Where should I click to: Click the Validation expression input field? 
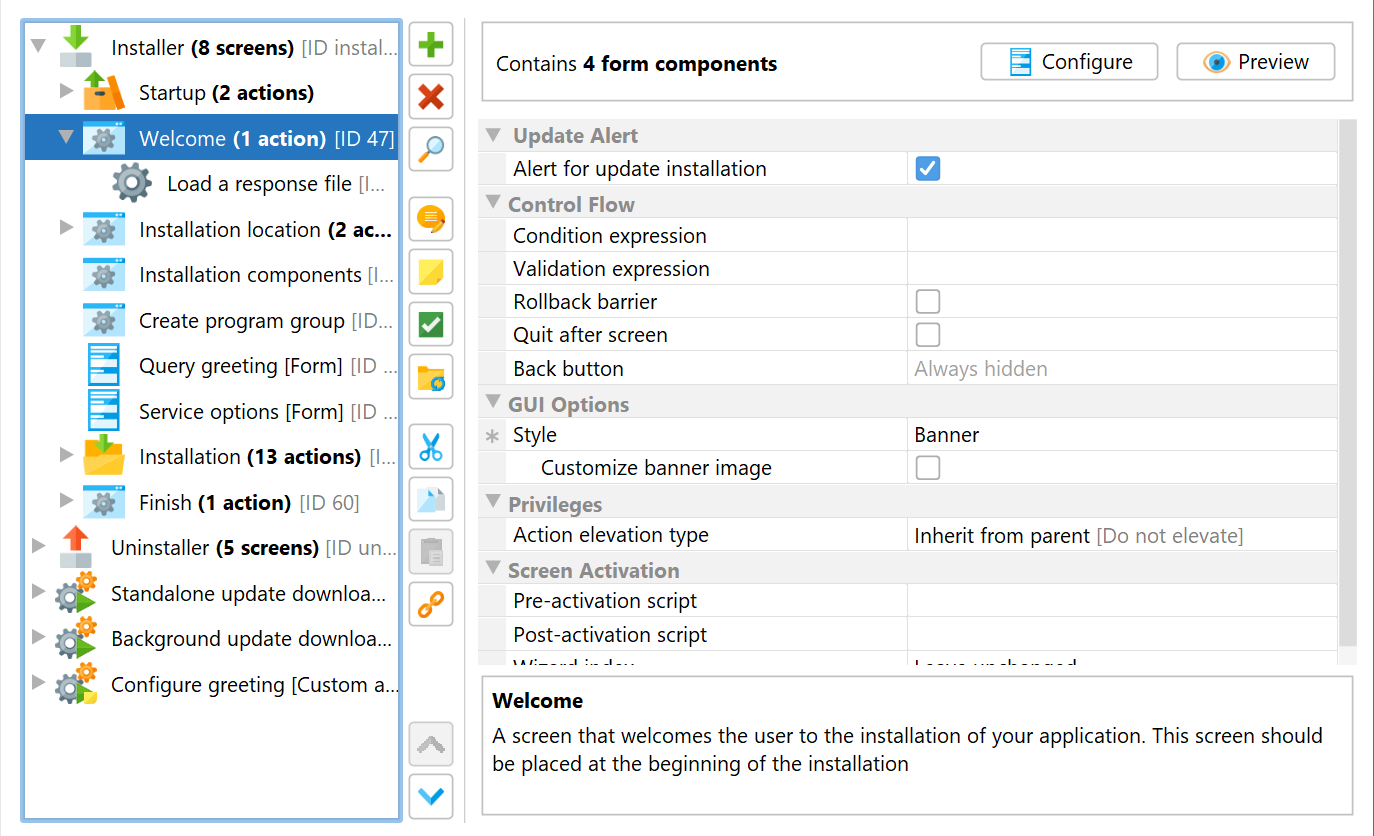(x=1122, y=269)
